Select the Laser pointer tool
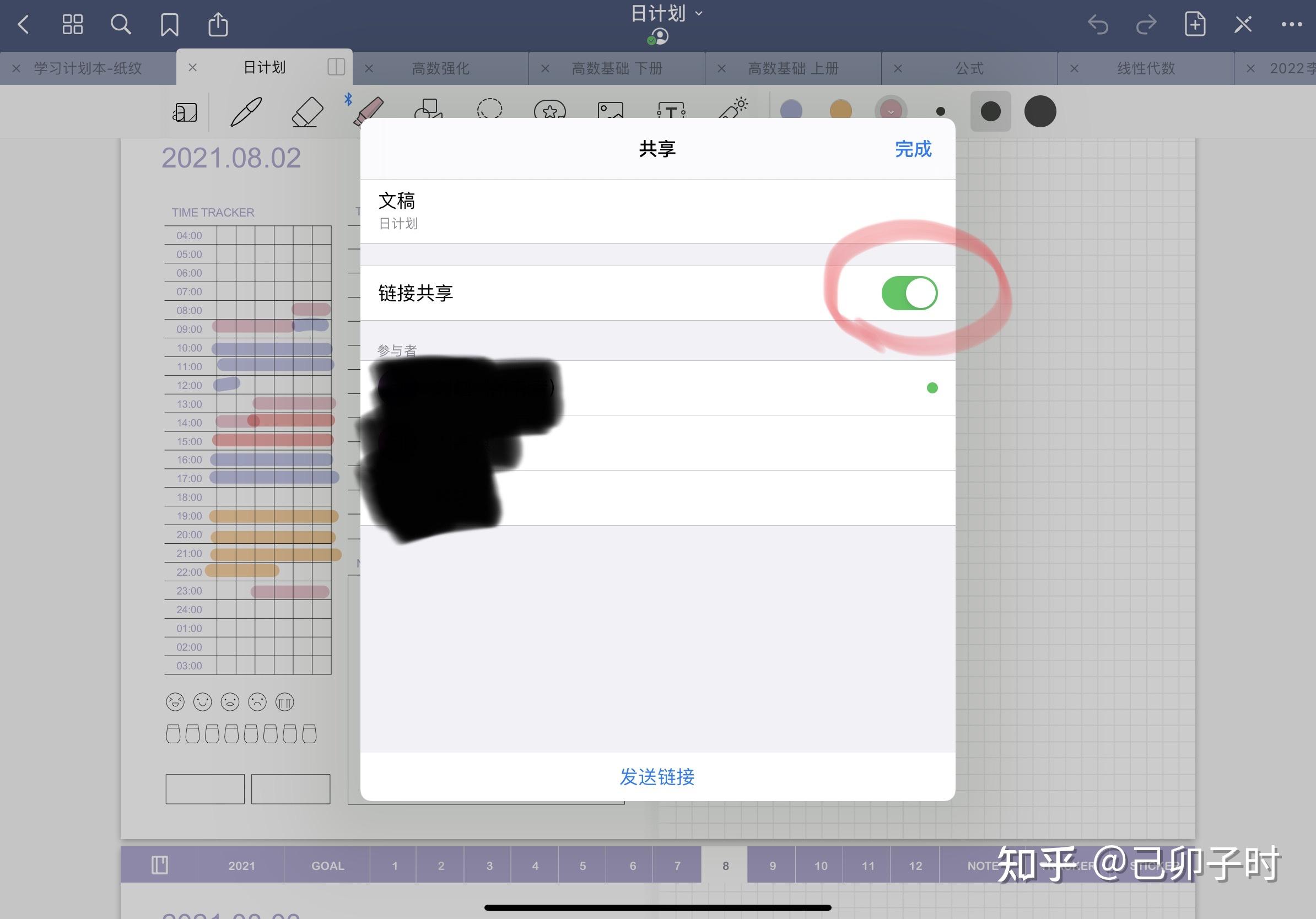1316x919 pixels. (733, 108)
